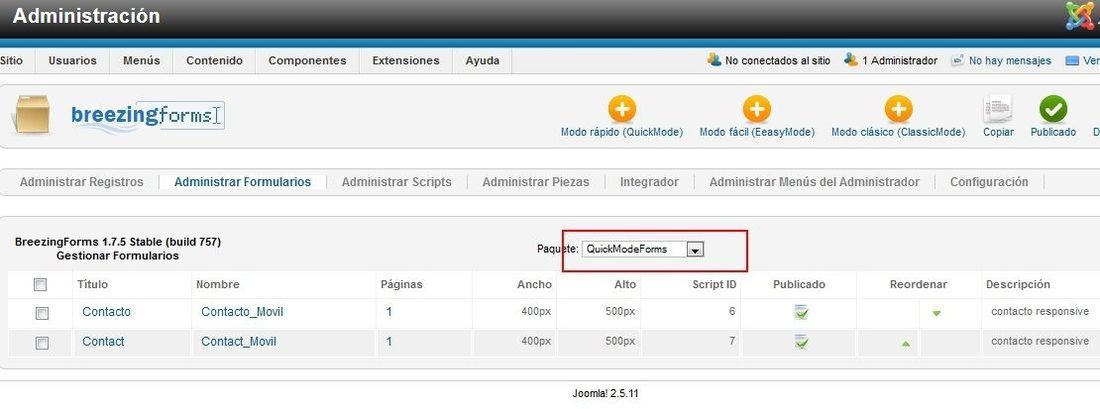1100x409 pixels.
Task: Open the Extensiones menu
Action: [x=405, y=60]
